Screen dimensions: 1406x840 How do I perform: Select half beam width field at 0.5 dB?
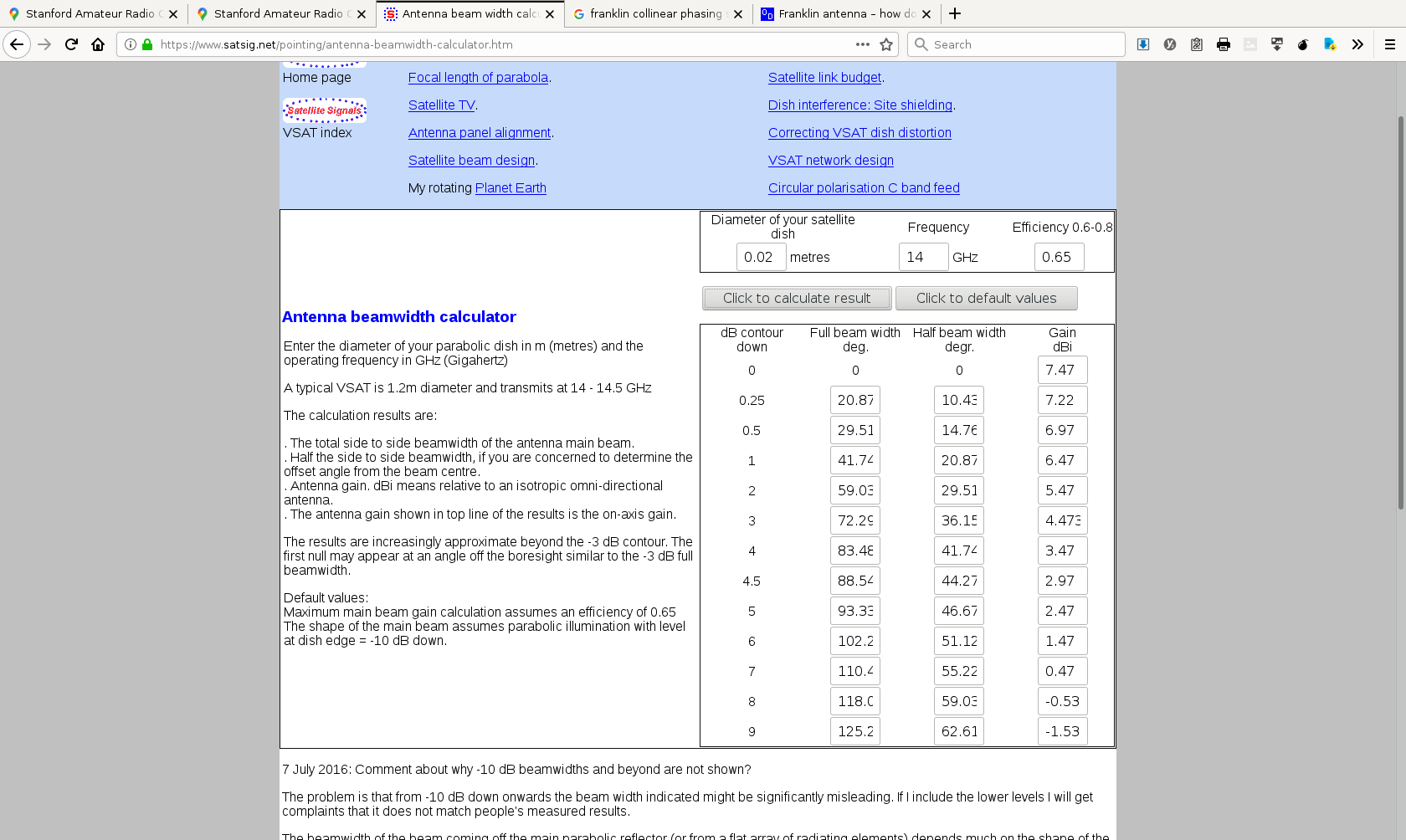tap(959, 430)
